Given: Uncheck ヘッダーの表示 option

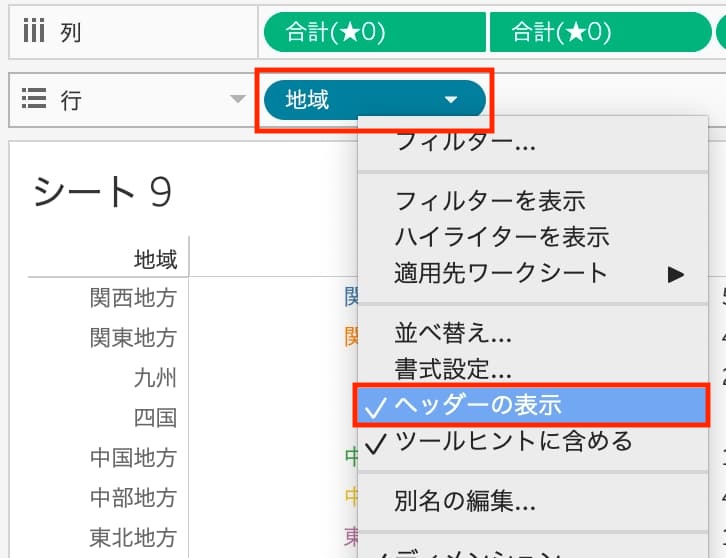Looking at the screenshot, I should (478, 405).
